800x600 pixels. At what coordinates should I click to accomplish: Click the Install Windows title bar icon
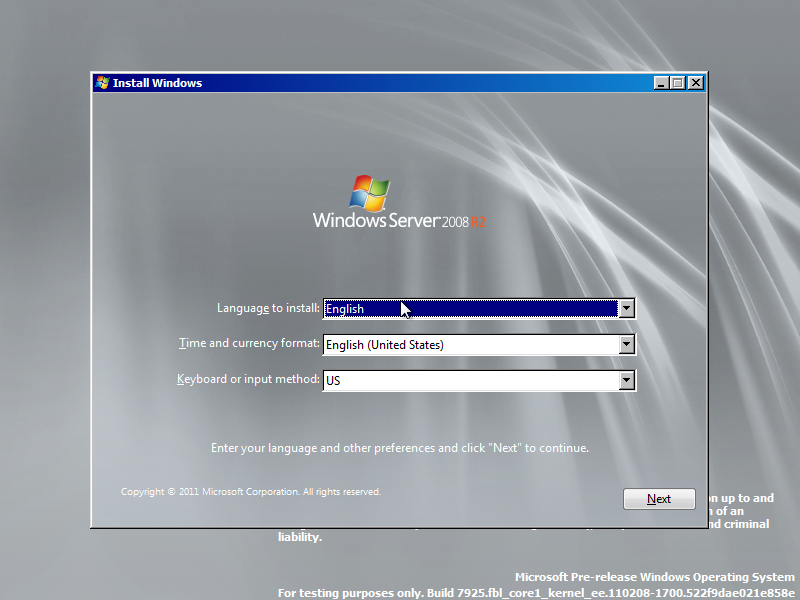102,83
